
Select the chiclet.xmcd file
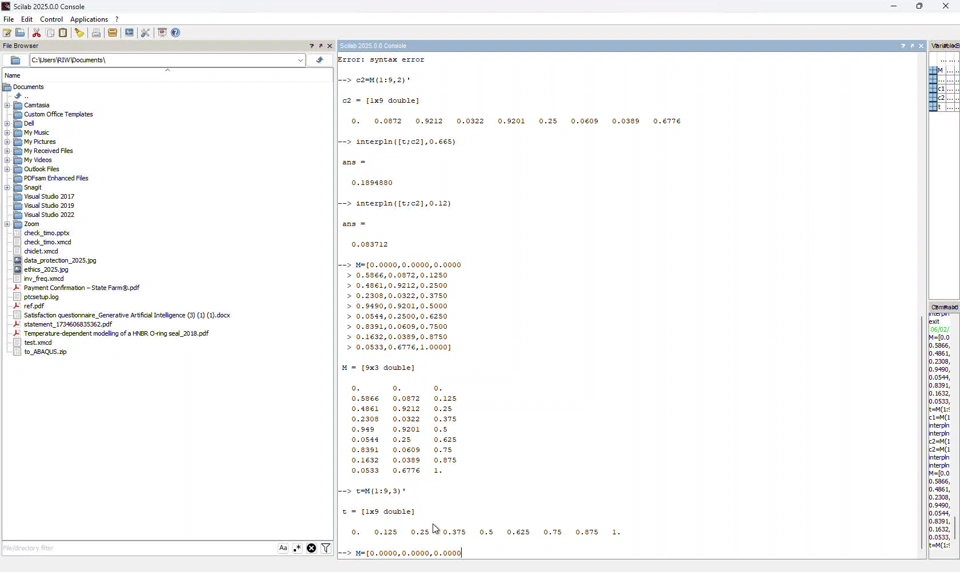coord(41,251)
